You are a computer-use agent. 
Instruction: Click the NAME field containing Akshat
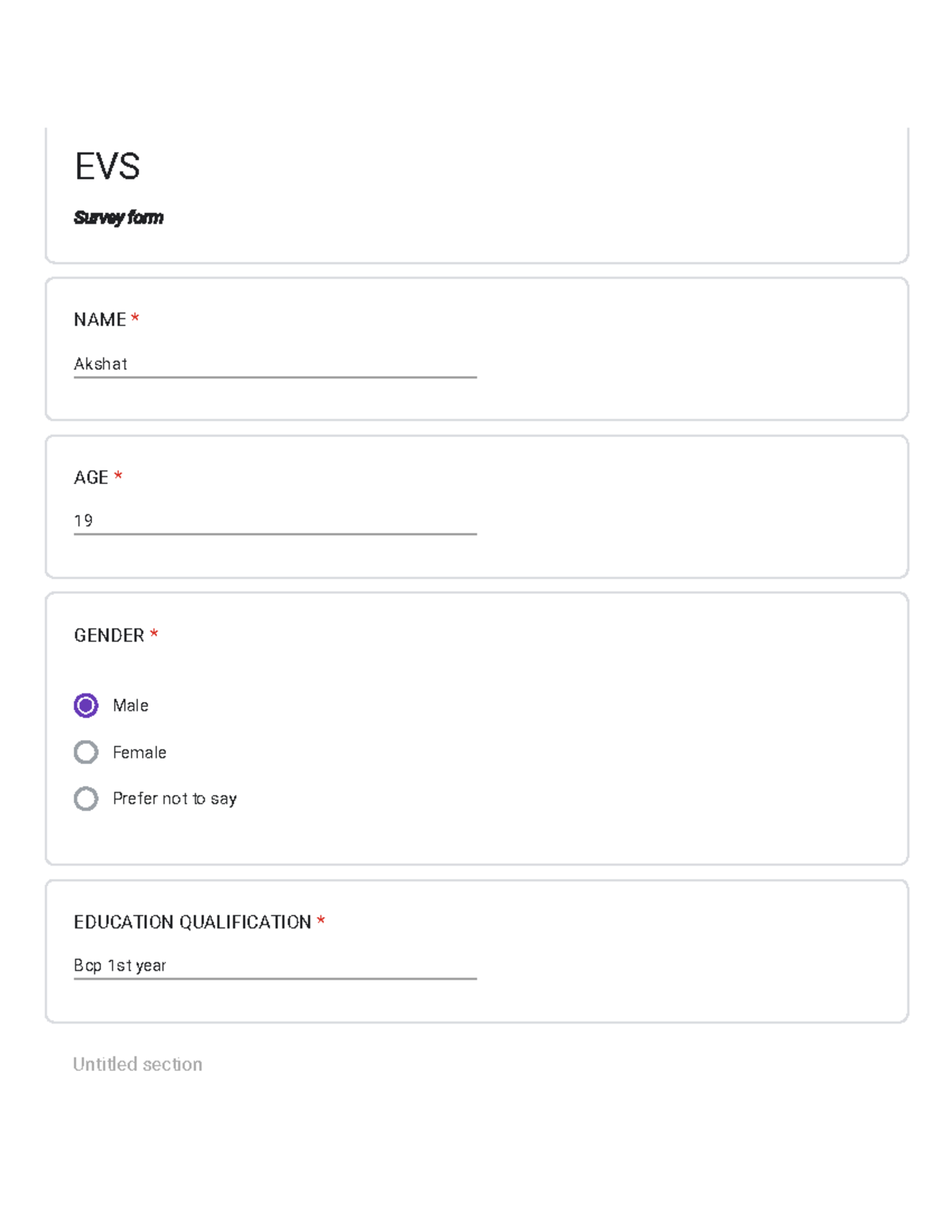pos(274,364)
